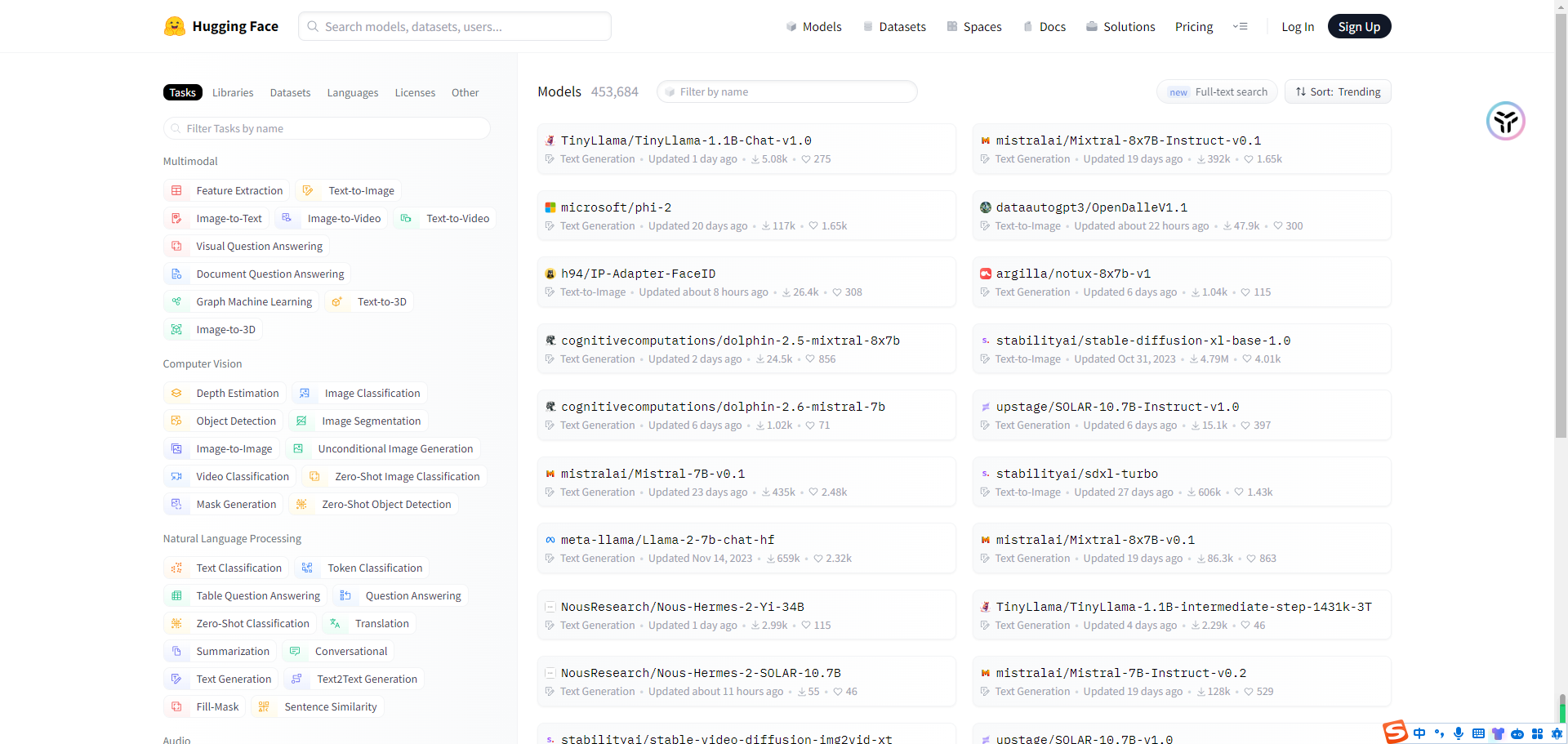Viewport: 1568px width, 744px height.
Task: Open the Datasets navigation item
Action: click(x=894, y=26)
